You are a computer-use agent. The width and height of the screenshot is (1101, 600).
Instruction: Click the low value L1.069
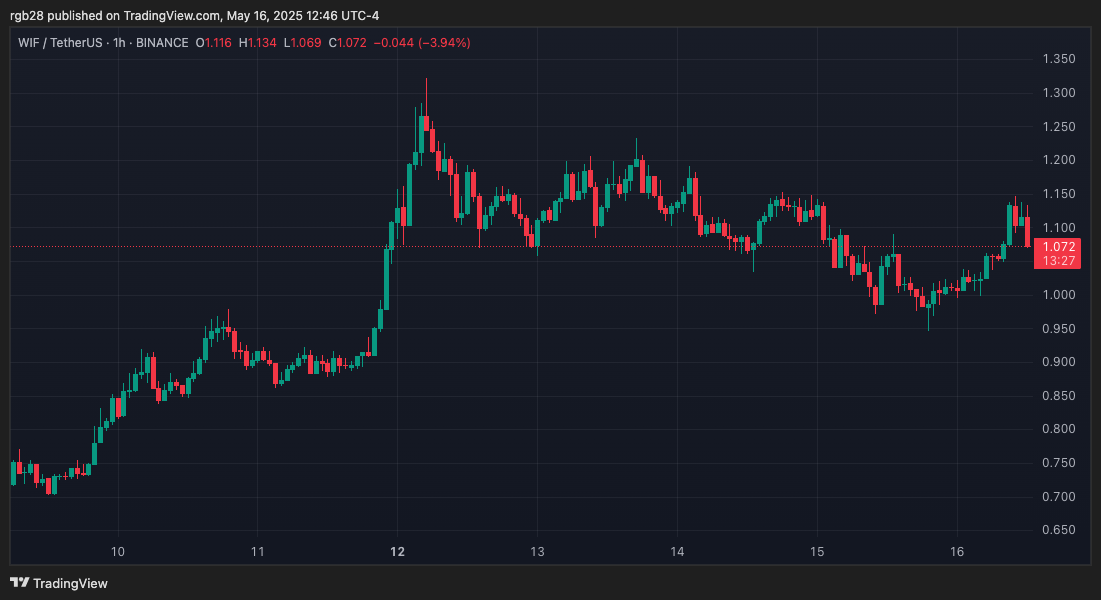[302, 43]
